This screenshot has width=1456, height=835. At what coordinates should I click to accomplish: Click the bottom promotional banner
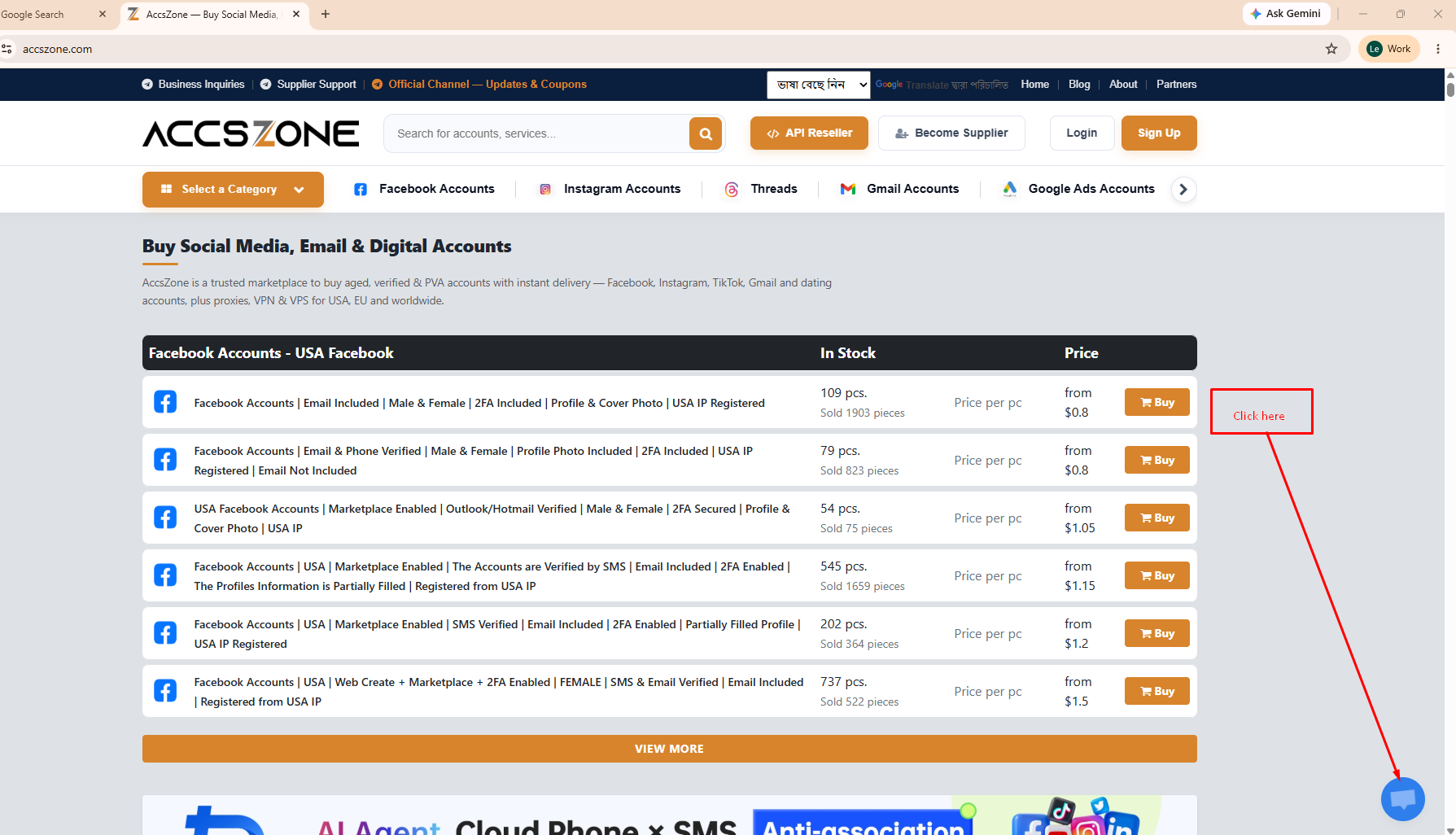(670, 815)
